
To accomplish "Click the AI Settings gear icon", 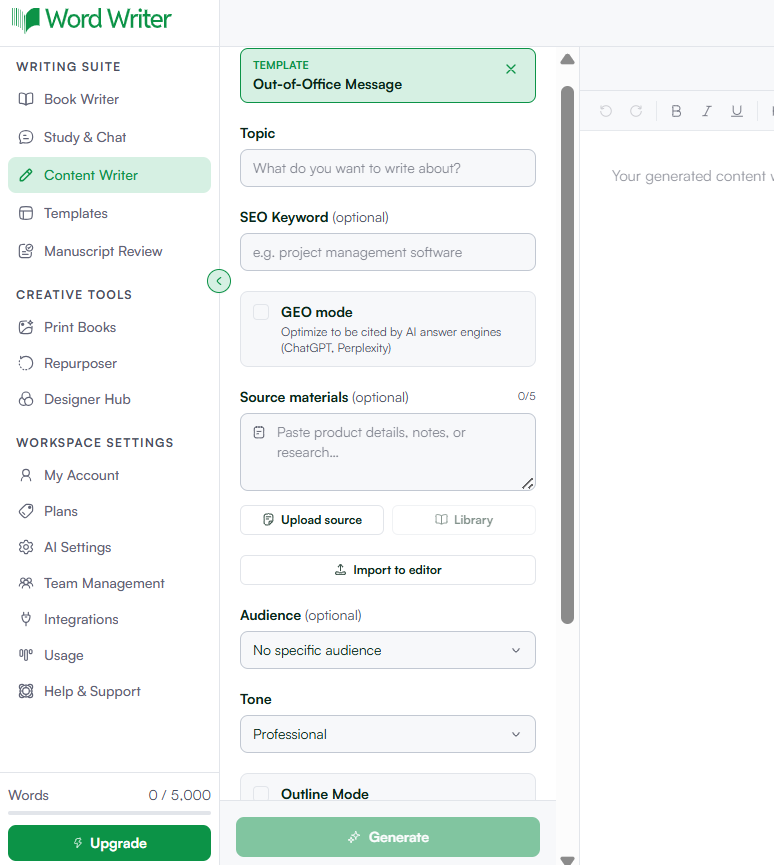I will pos(26,547).
